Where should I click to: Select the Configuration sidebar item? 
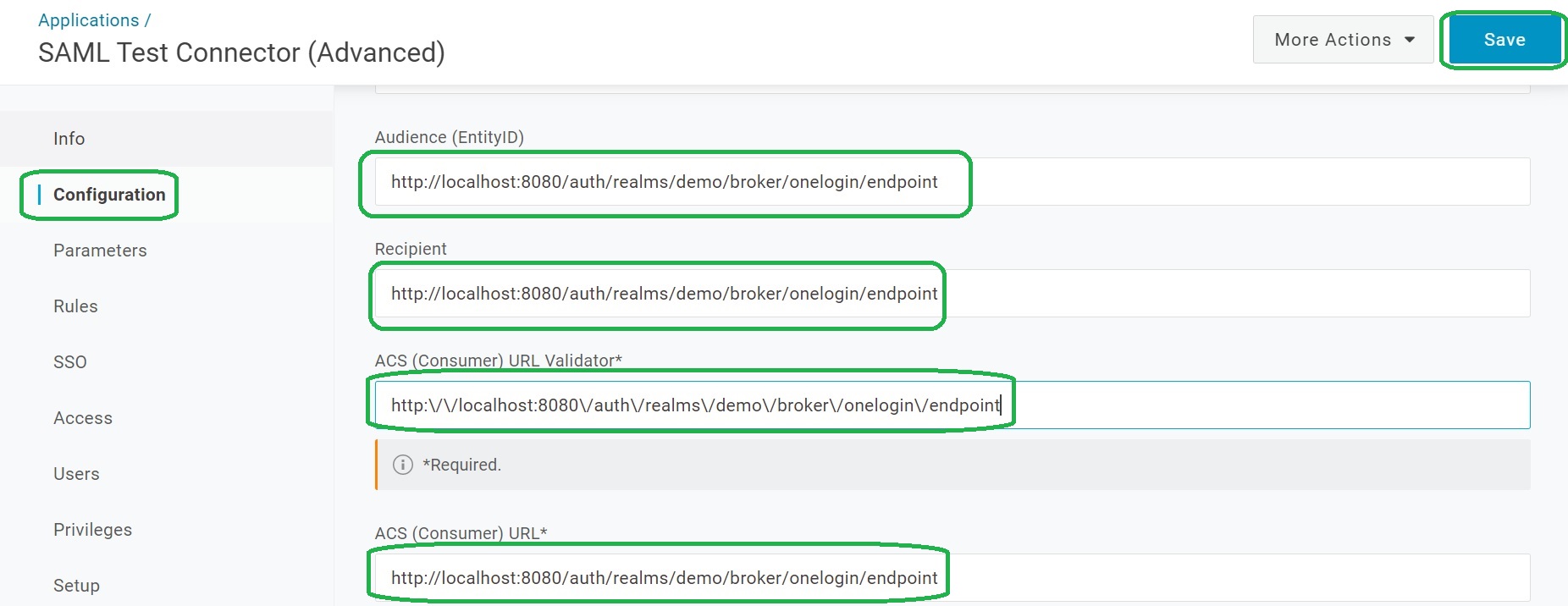(109, 195)
